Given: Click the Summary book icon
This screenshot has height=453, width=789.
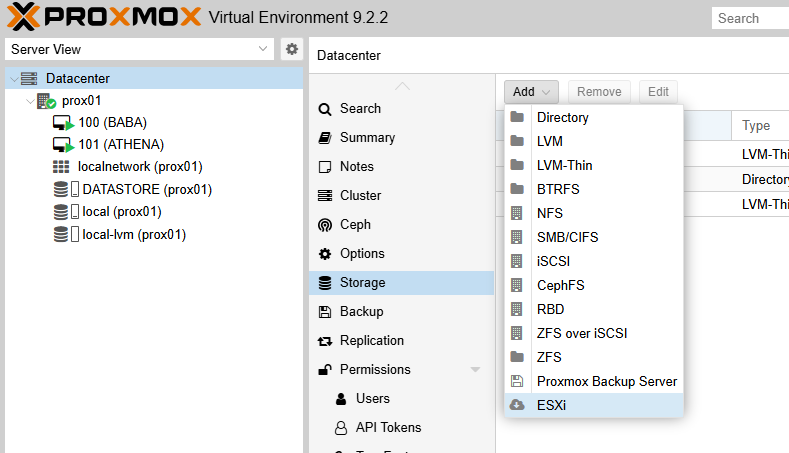Looking at the screenshot, I should click(325, 138).
